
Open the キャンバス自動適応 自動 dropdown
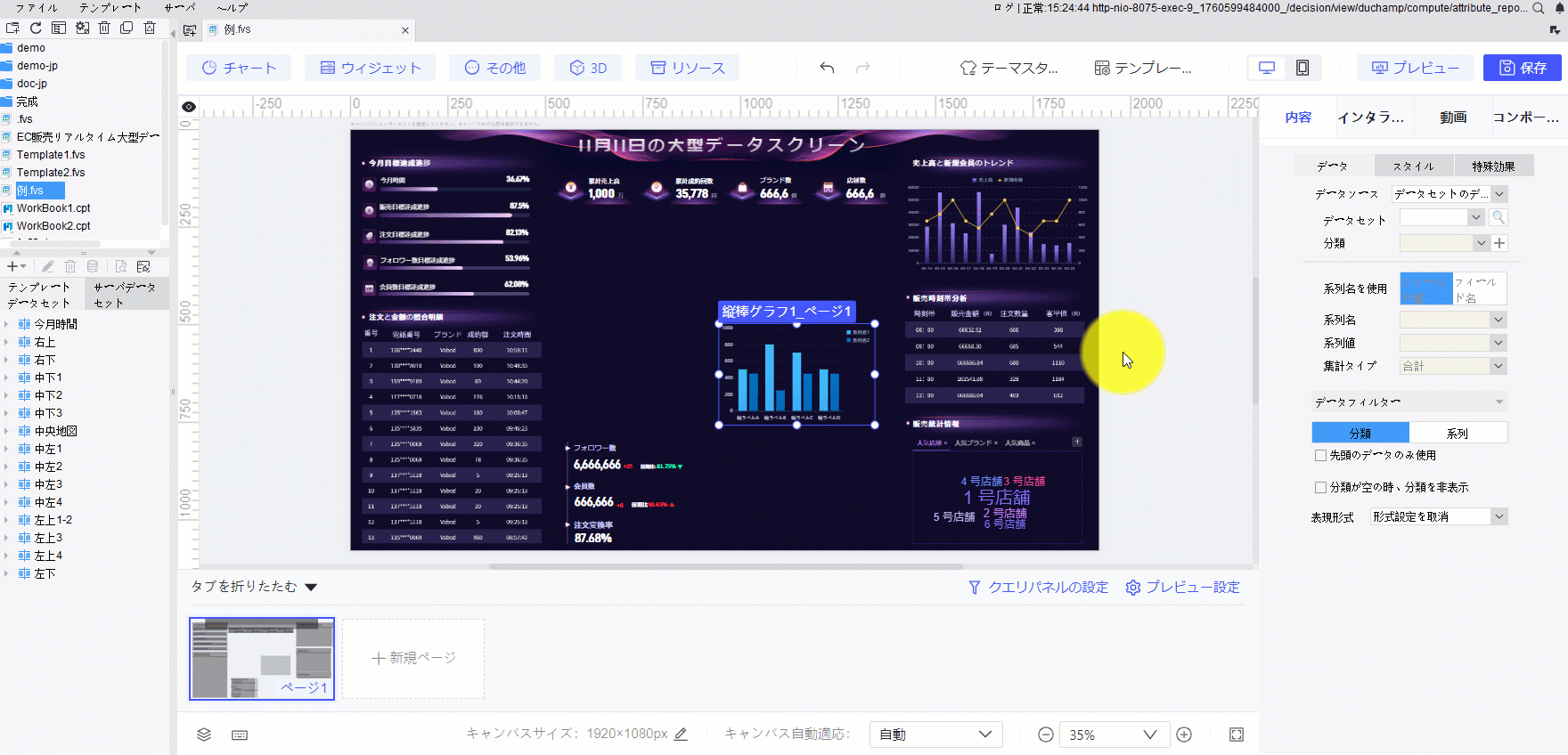point(935,735)
